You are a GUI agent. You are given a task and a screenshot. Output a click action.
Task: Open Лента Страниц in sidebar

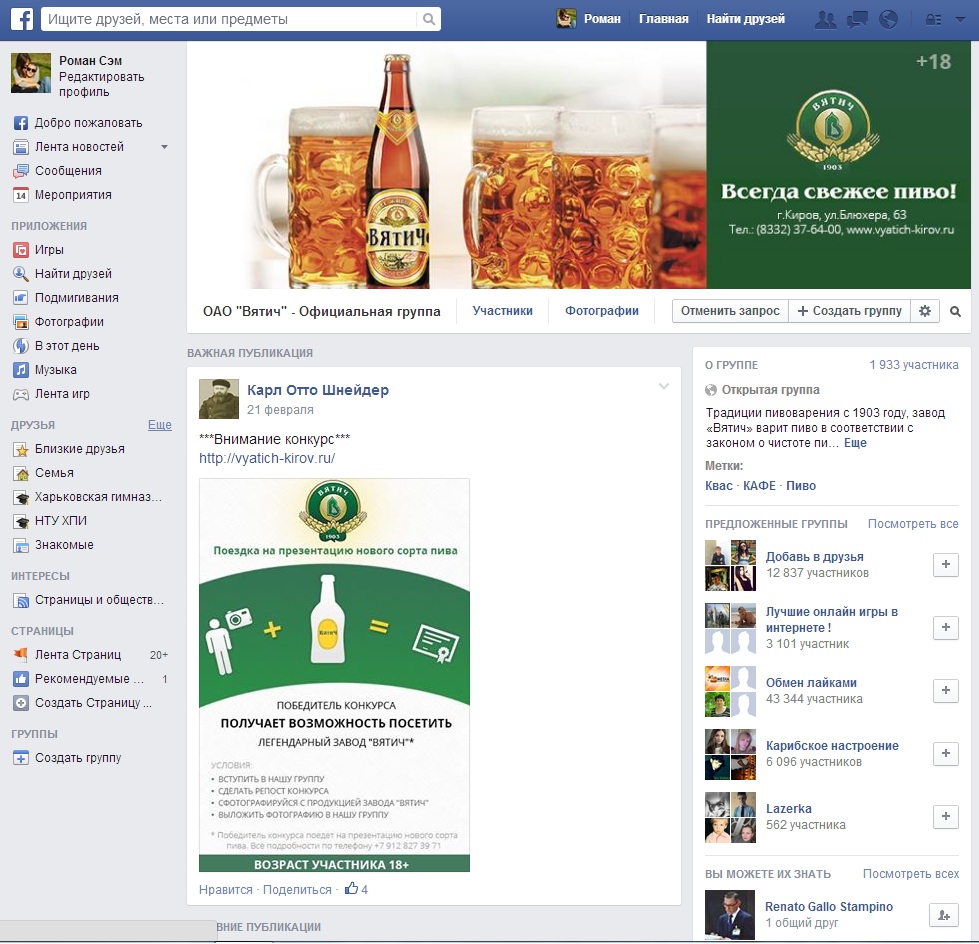click(x=67, y=655)
